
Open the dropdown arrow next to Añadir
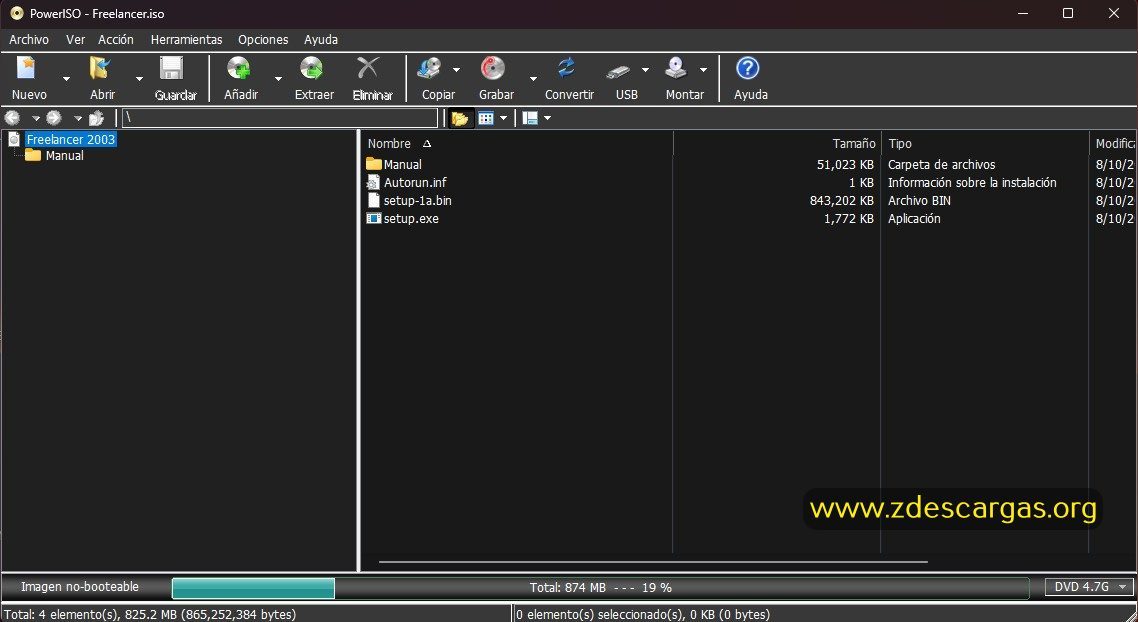pos(278,78)
